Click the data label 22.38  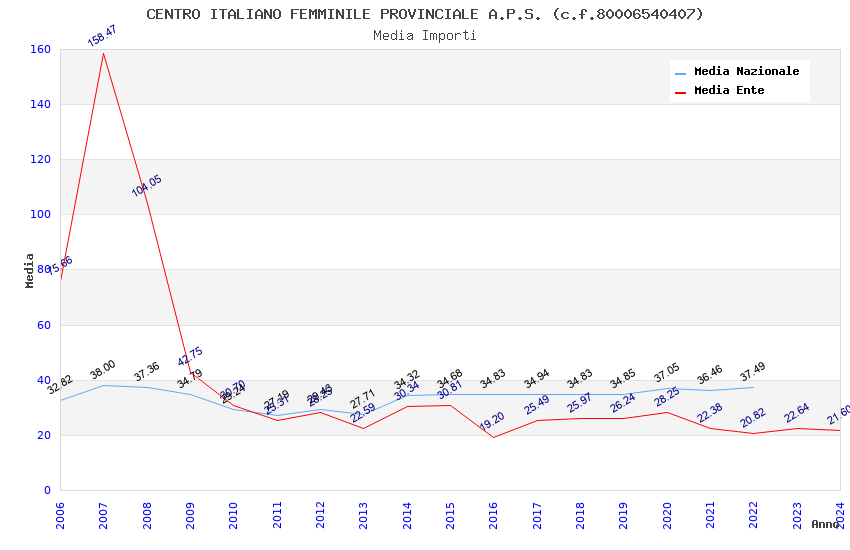click(710, 413)
